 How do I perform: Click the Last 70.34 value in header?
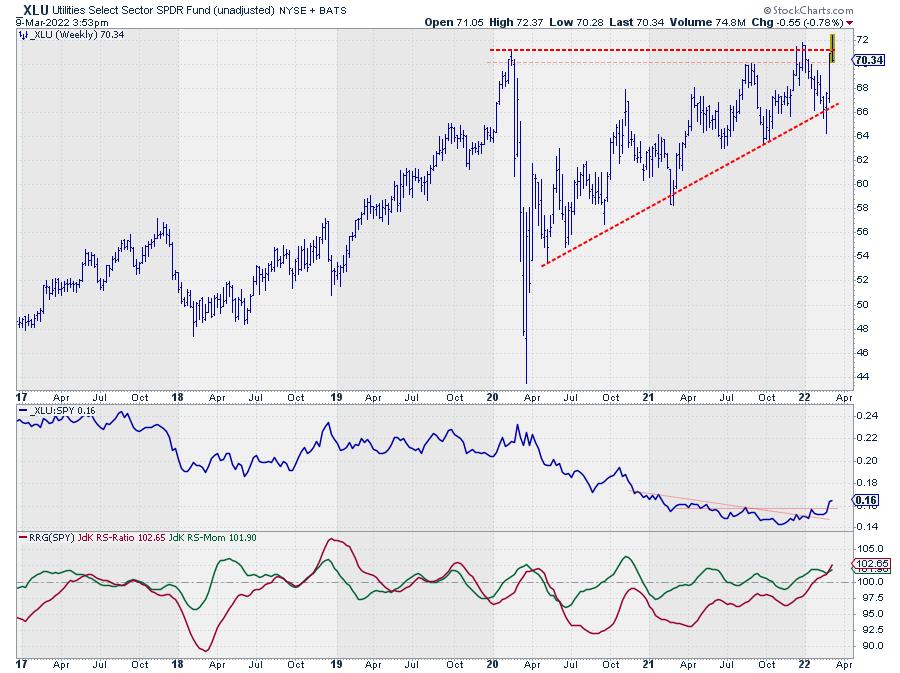pyautogui.click(x=636, y=22)
